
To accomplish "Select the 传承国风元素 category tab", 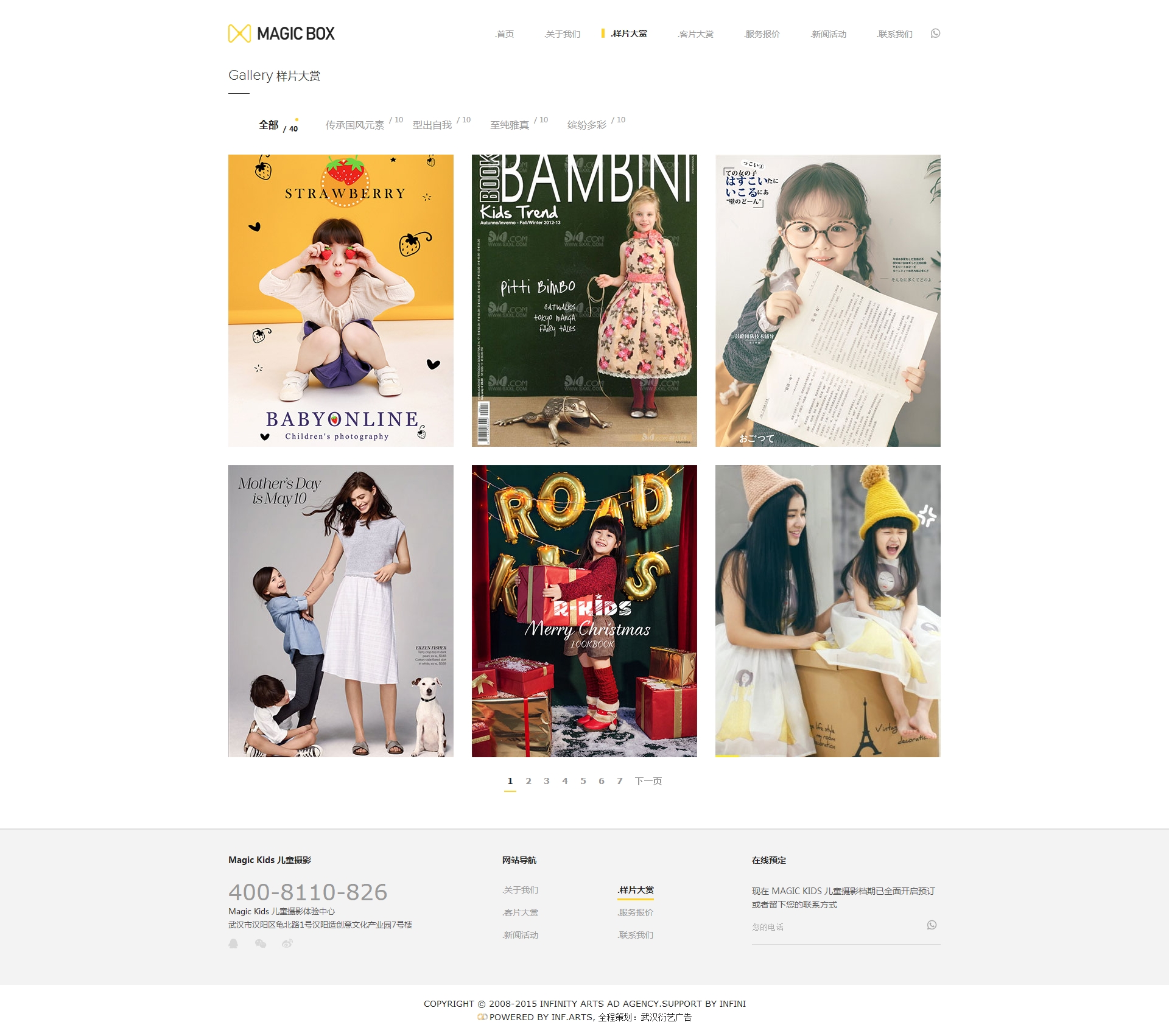I will [x=355, y=125].
